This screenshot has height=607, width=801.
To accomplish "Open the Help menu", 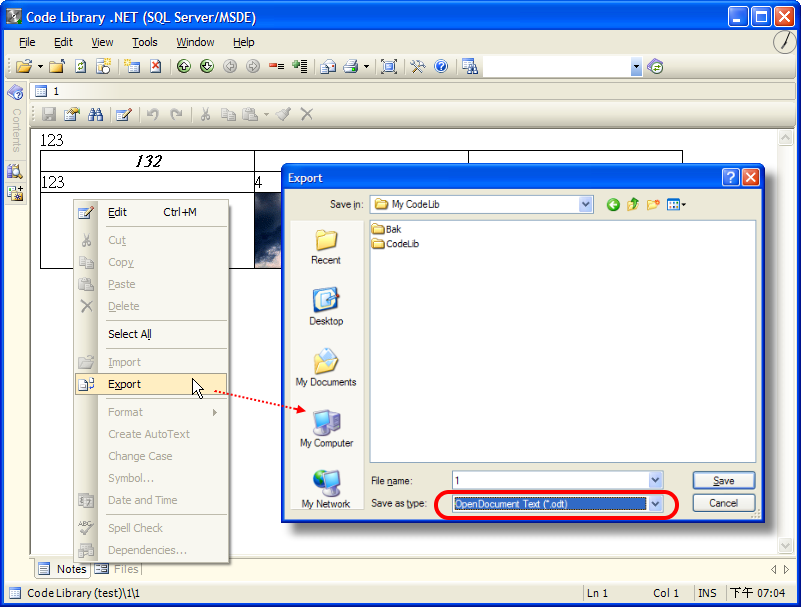I will pyautogui.click(x=244, y=42).
